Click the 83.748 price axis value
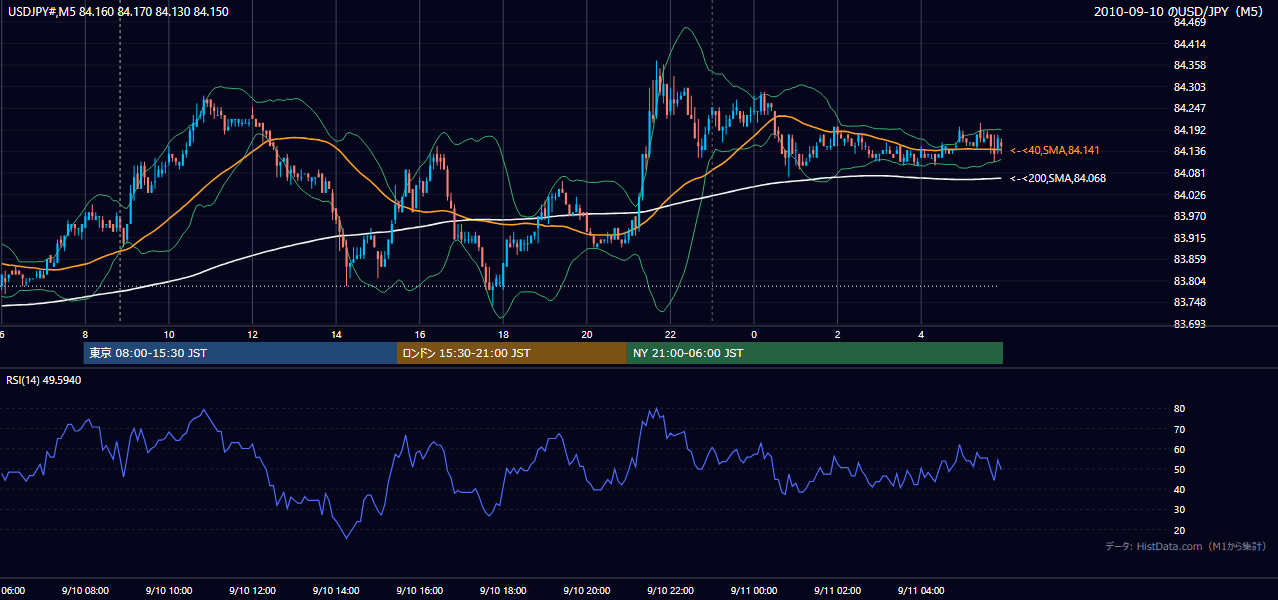 (x=1189, y=302)
